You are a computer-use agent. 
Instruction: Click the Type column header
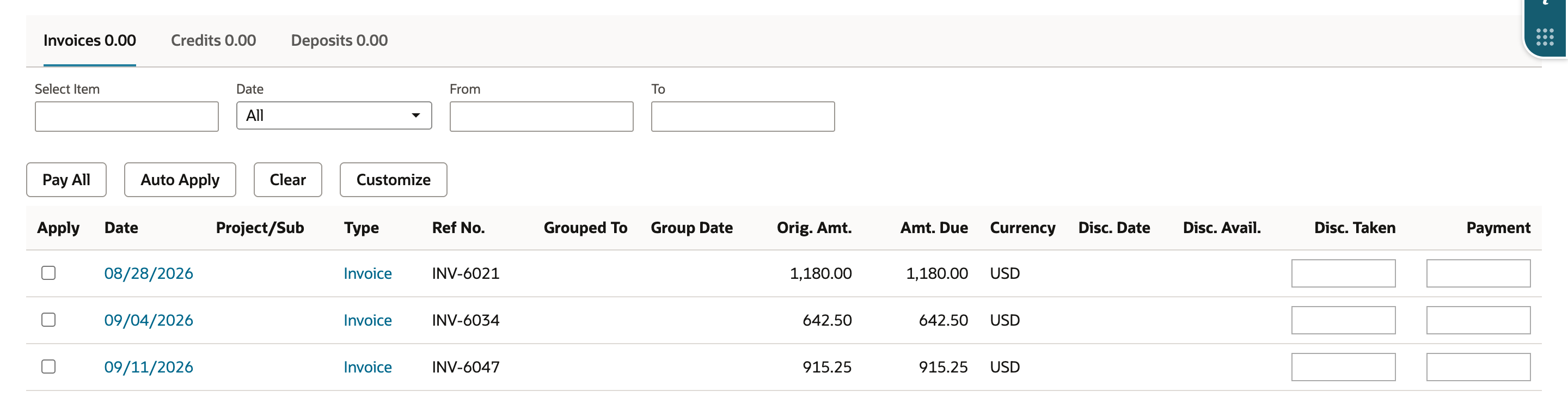pyautogui.click(x=361, y=228)
